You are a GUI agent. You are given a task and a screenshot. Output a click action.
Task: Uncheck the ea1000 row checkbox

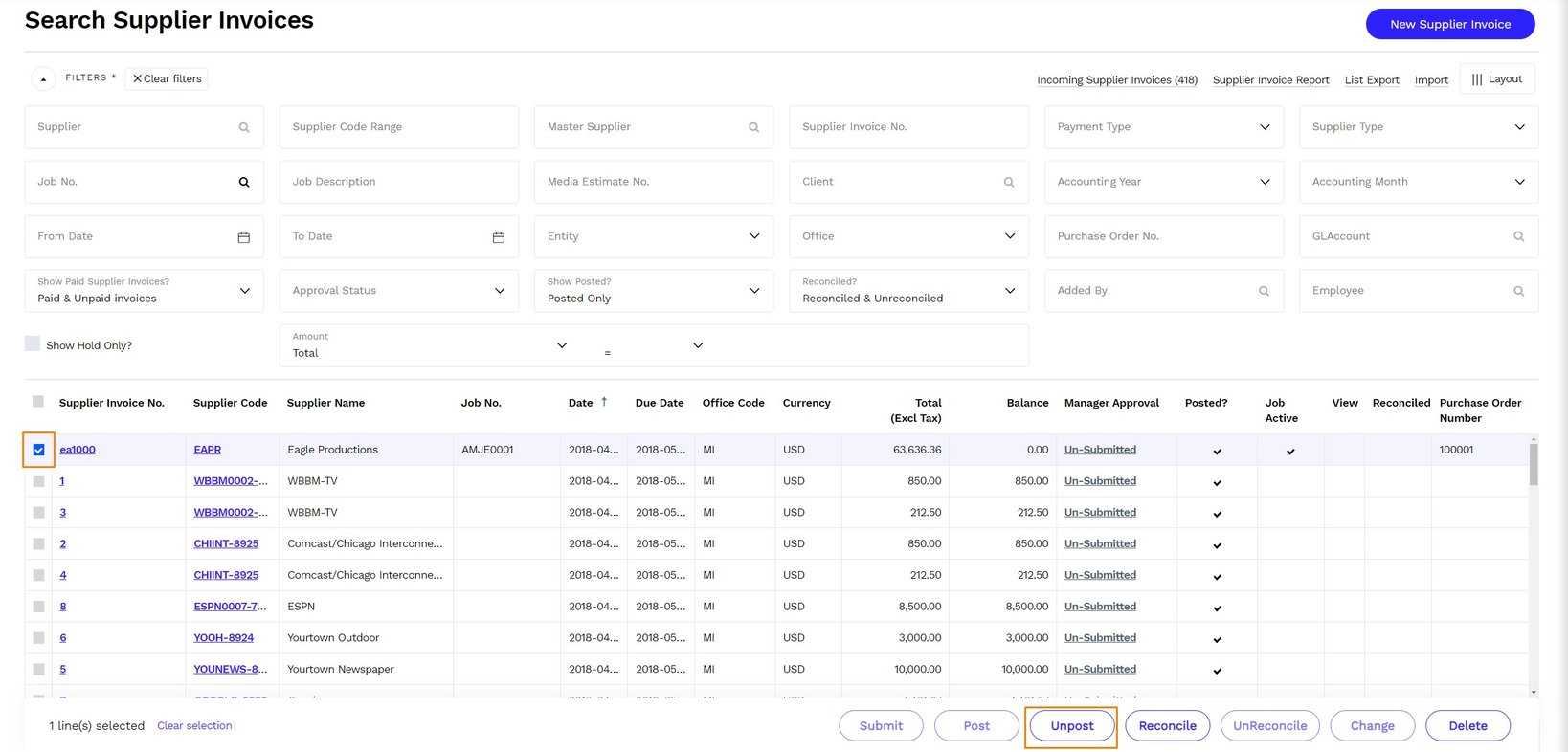point(38,450)
